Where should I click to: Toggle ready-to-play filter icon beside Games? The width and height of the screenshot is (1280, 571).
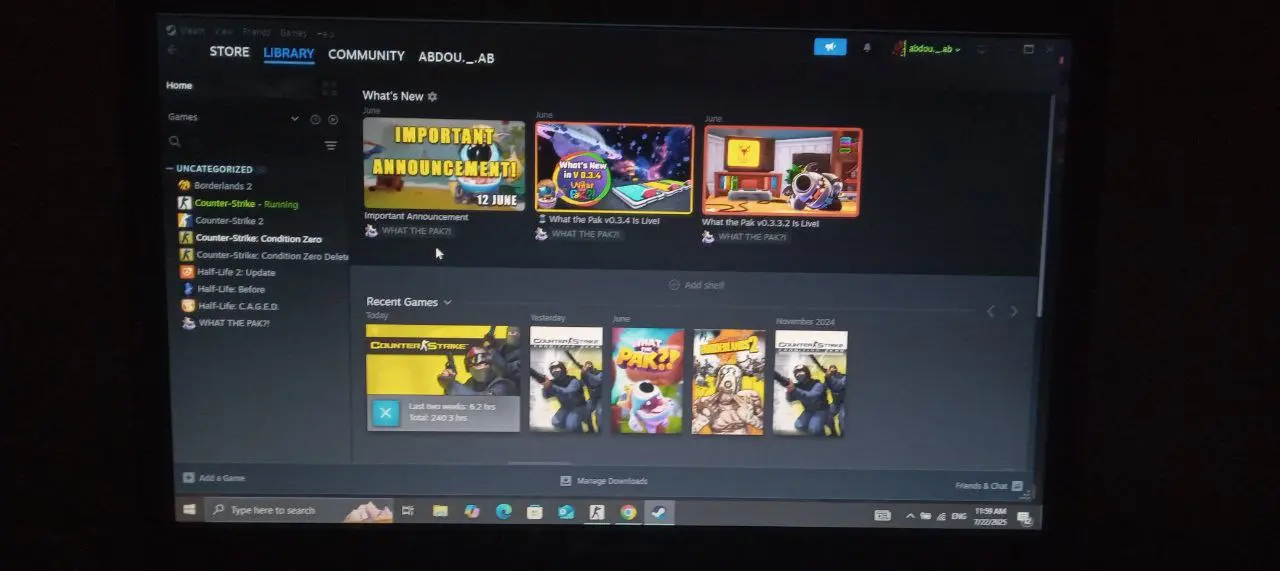click(333, 120)
